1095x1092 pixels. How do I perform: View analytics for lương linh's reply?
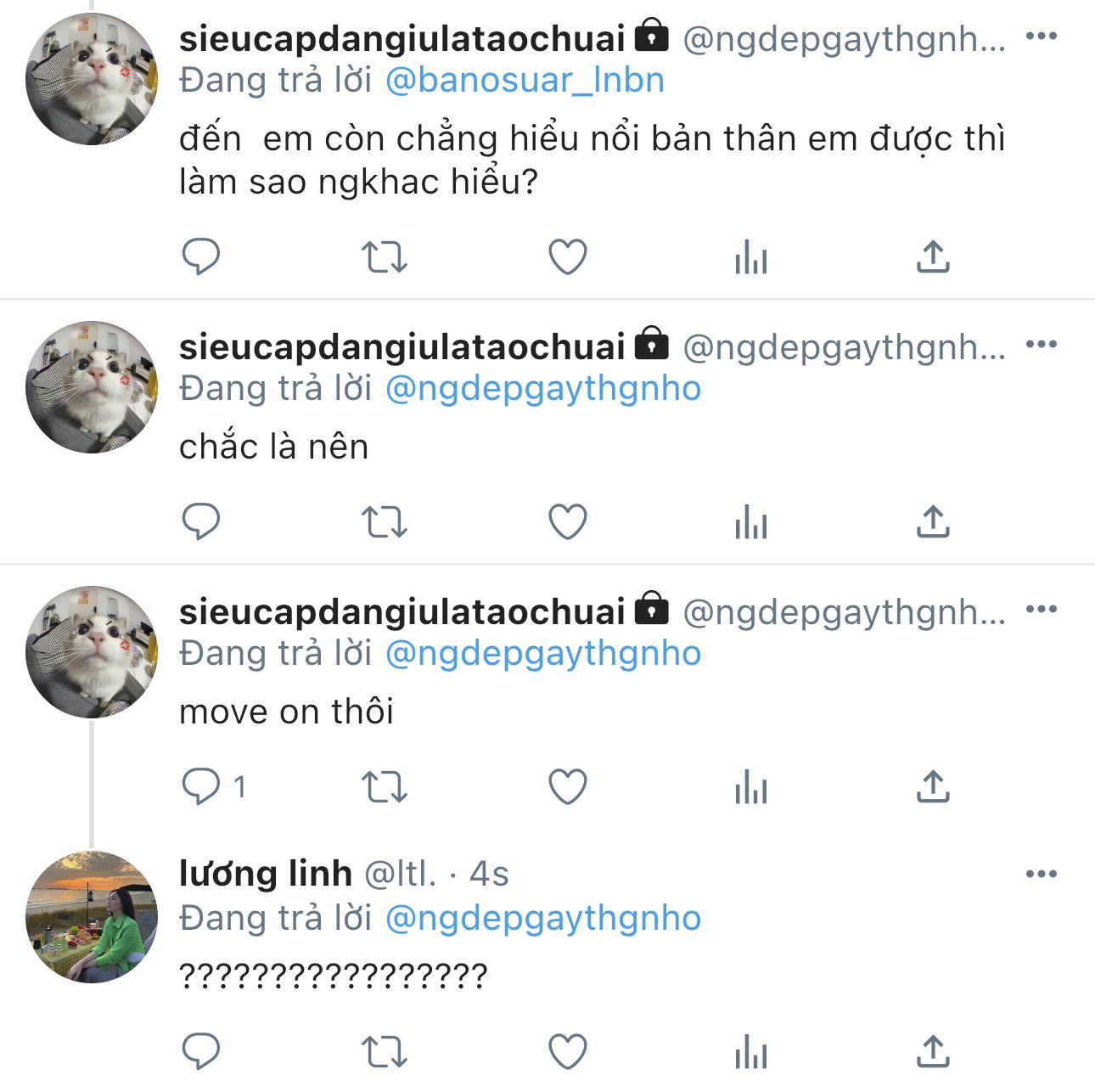click(x=751, y=1052)
